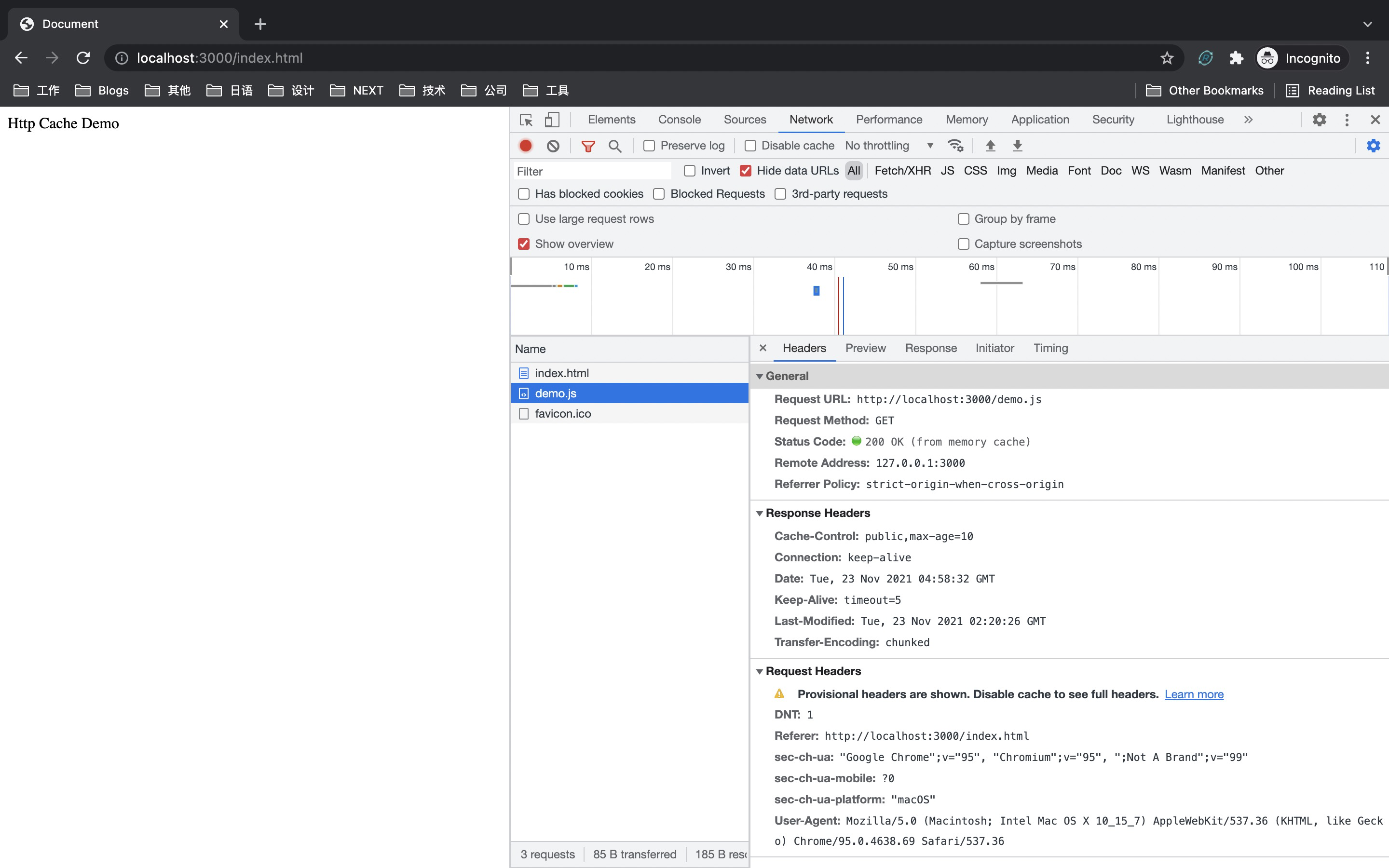Screen dimensions: 1389x868
Task: Uncheck Hide data URLs
Action: tap(746, 171)
